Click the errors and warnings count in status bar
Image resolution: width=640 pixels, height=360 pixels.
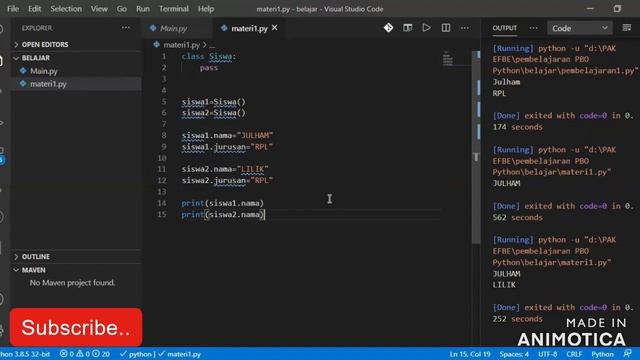84,354
